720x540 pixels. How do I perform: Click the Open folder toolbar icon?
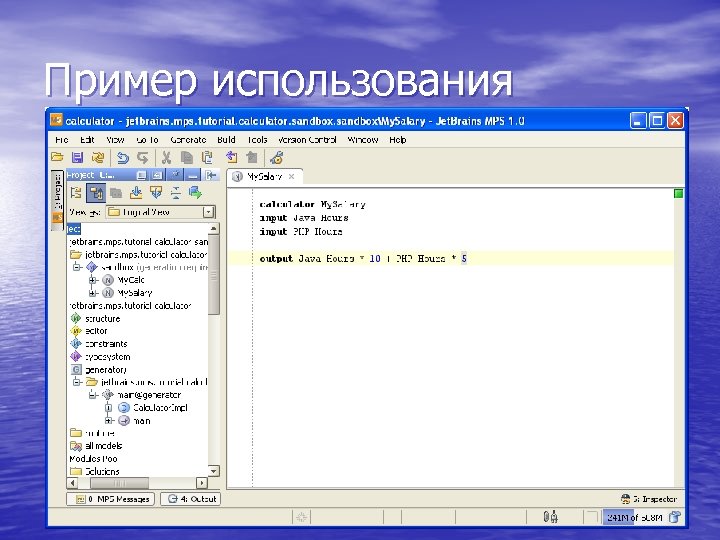point(57,158)
